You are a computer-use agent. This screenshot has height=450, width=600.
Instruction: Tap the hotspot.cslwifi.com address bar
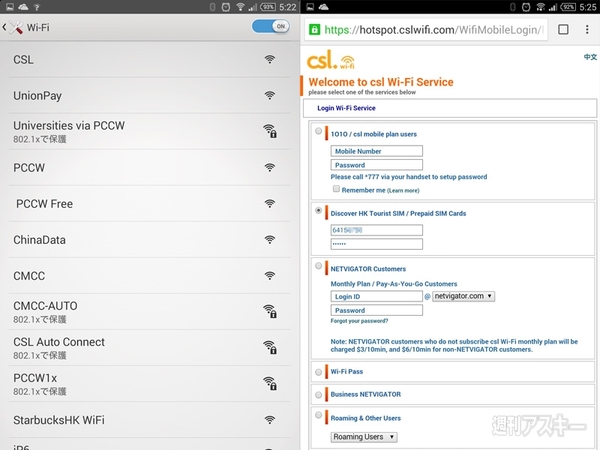click(x=426, y=29)
